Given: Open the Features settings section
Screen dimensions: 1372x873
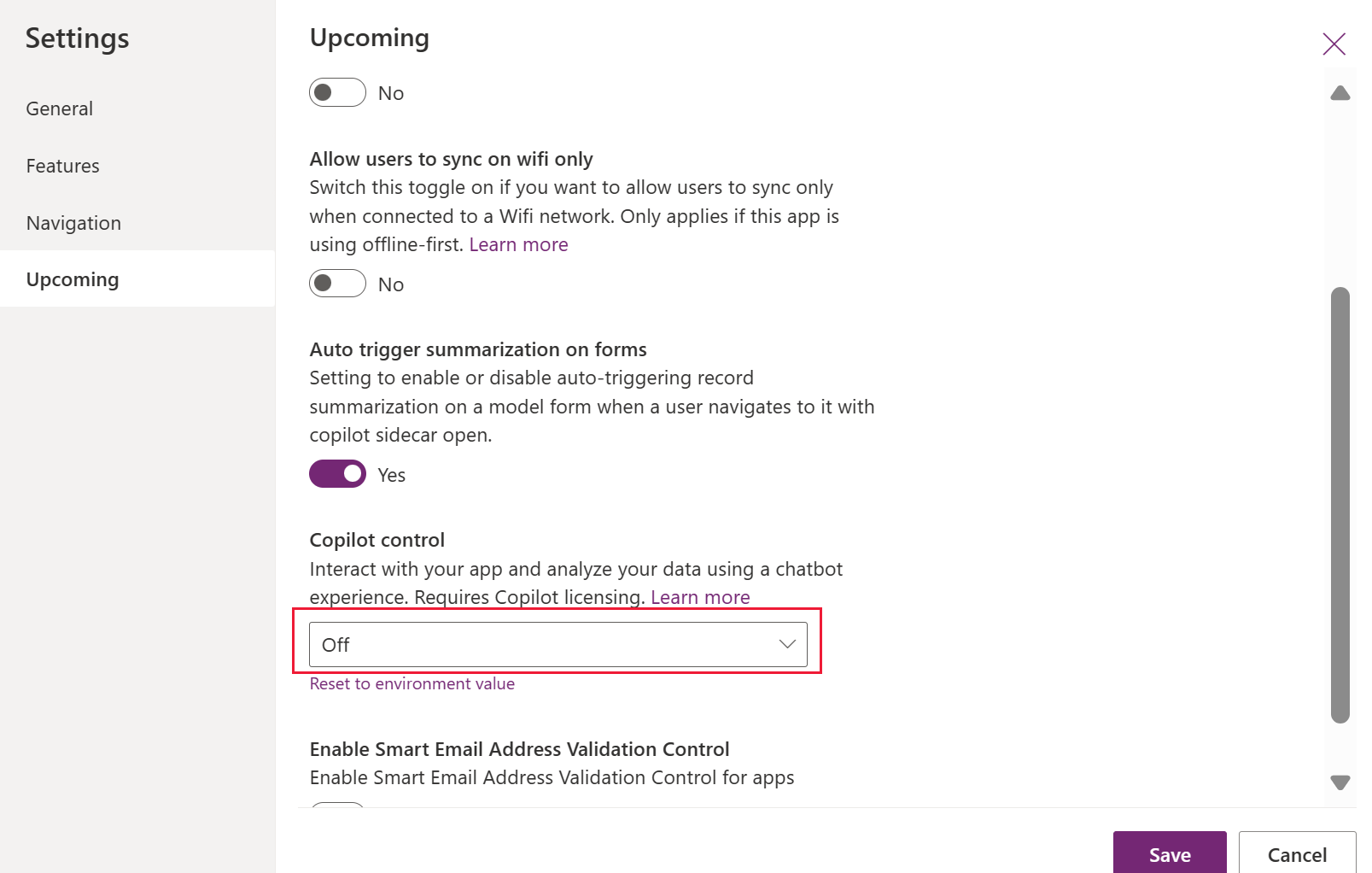Looking at the screenshot, I should [x=62, y=166].
